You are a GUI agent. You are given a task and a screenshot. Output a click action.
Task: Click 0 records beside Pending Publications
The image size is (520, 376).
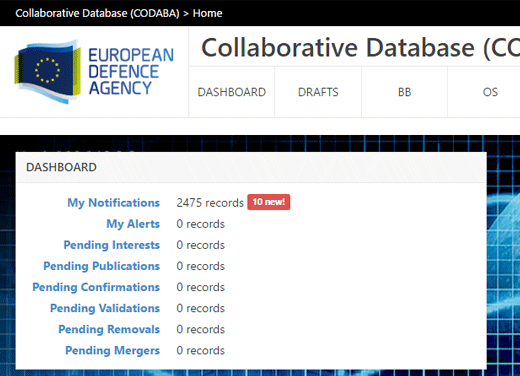coord(201,266)
